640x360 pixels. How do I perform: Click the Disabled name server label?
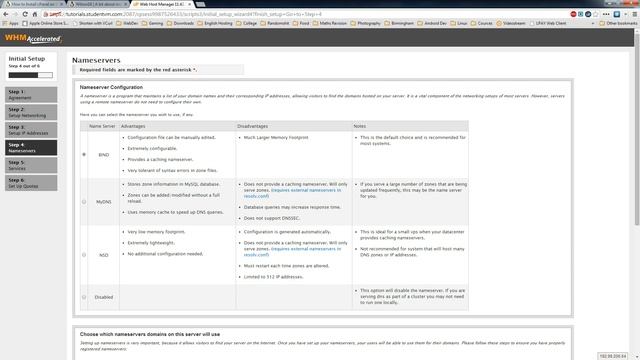(104, 297)
